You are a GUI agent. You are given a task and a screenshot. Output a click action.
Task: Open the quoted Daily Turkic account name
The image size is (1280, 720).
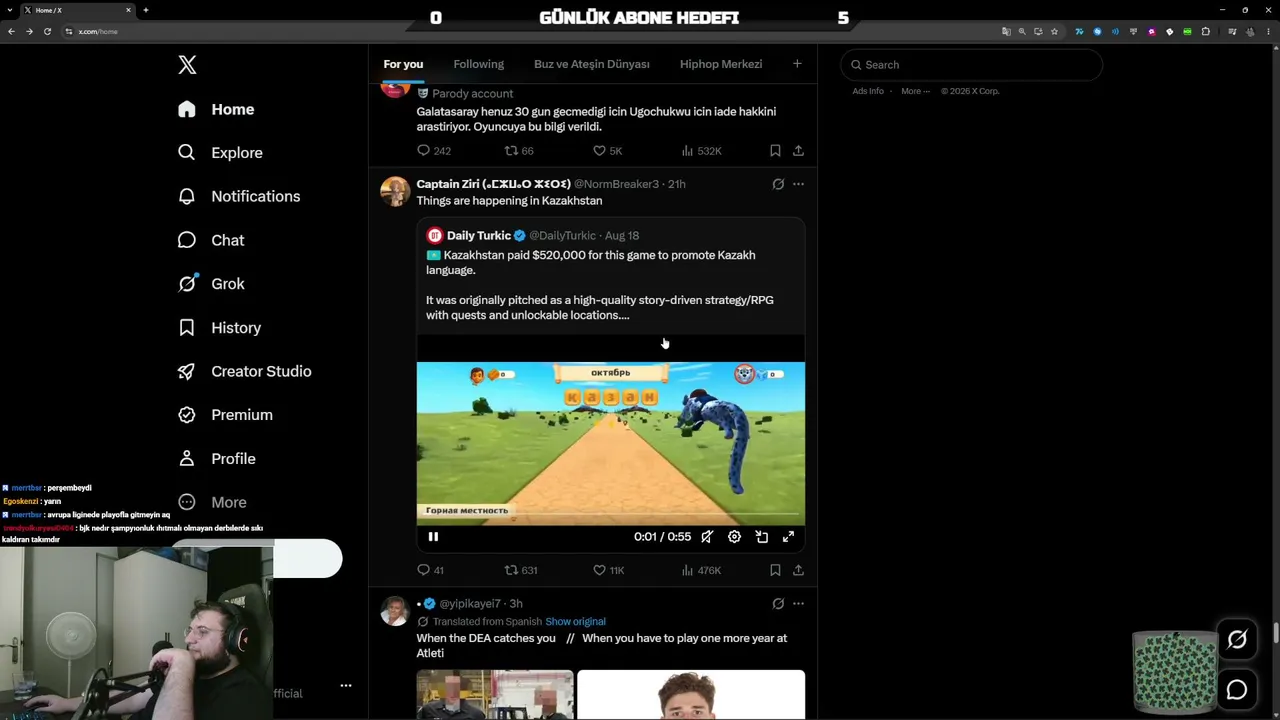pyautogui.click(x=479, y=236)
